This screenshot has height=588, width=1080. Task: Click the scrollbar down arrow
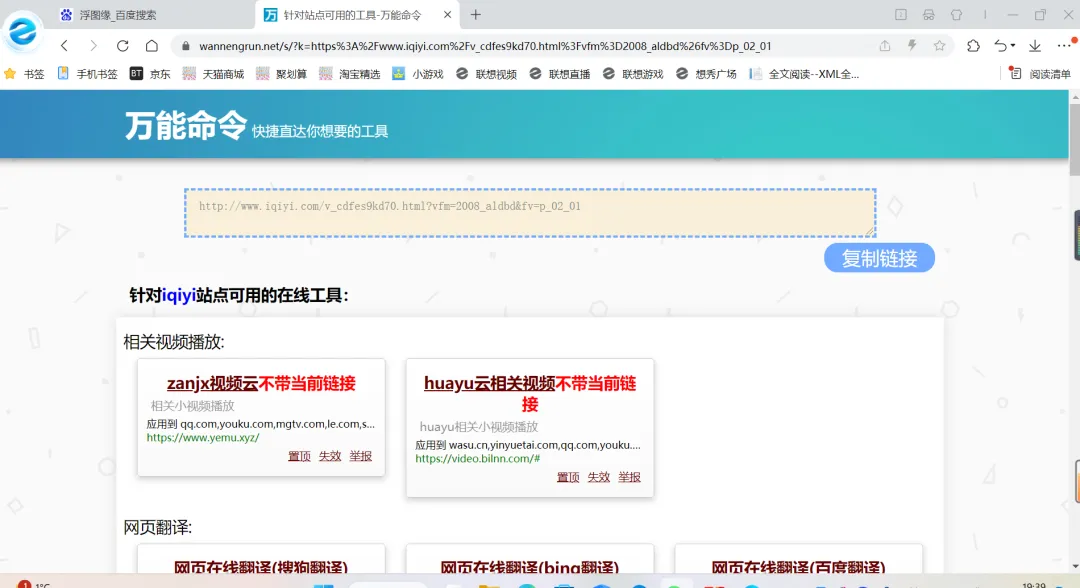(1074, 567)
